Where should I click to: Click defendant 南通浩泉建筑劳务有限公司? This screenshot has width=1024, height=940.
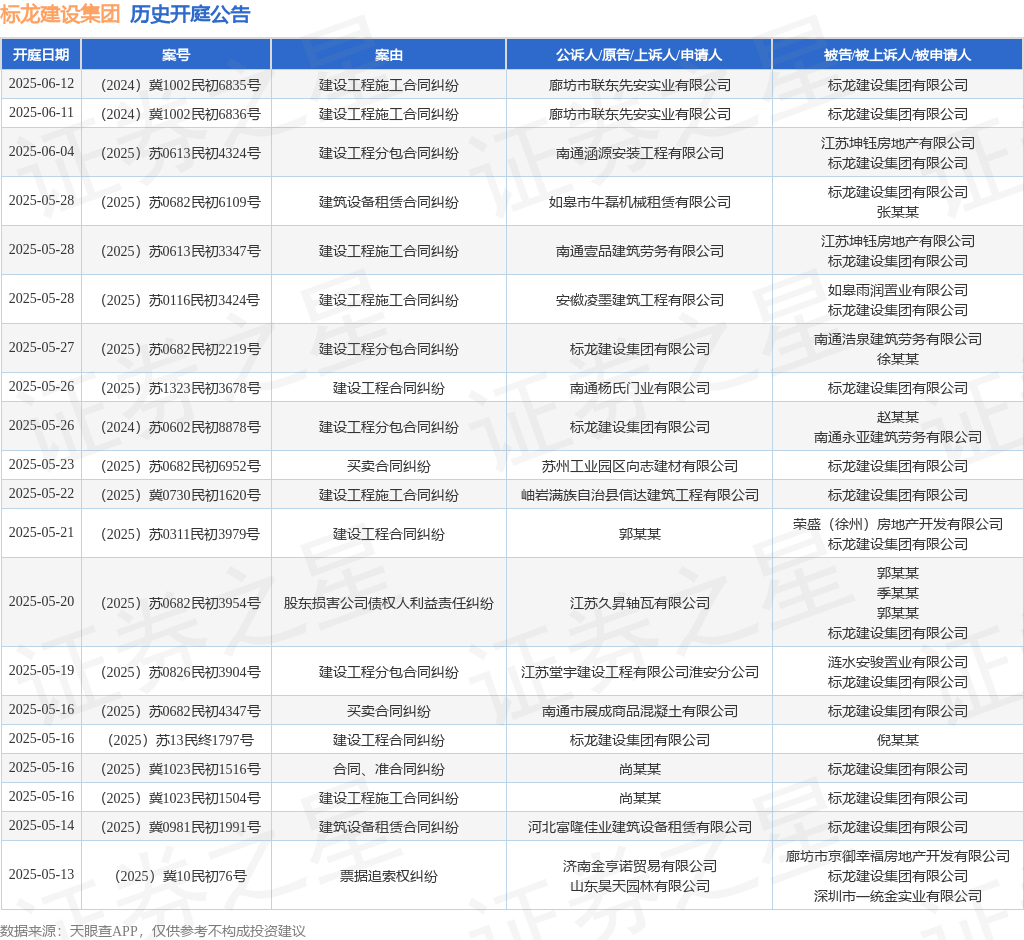[x=897, y=339]
